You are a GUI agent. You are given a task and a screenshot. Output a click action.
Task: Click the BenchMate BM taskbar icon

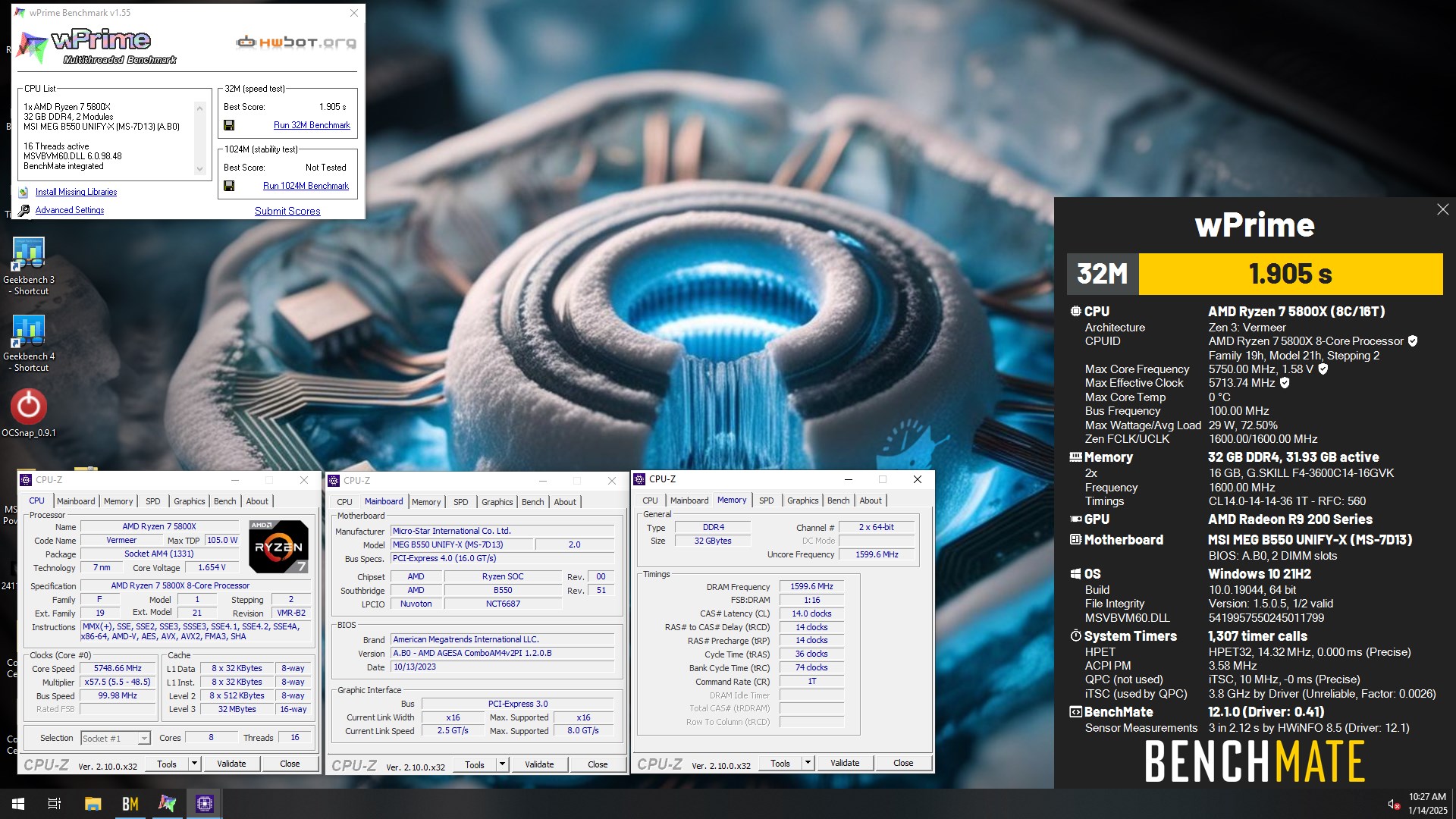coord(130,804)
